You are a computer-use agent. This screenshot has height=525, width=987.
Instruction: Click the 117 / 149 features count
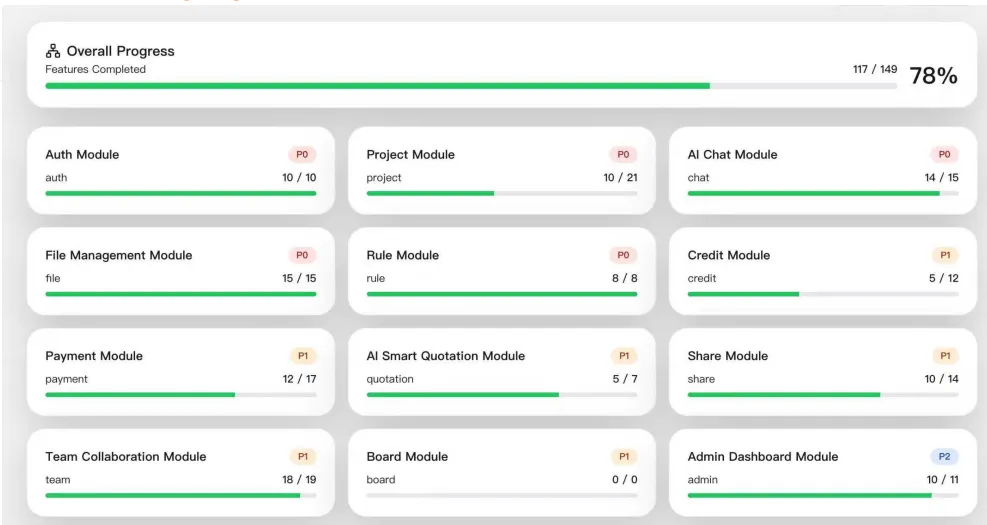(874, 70)
